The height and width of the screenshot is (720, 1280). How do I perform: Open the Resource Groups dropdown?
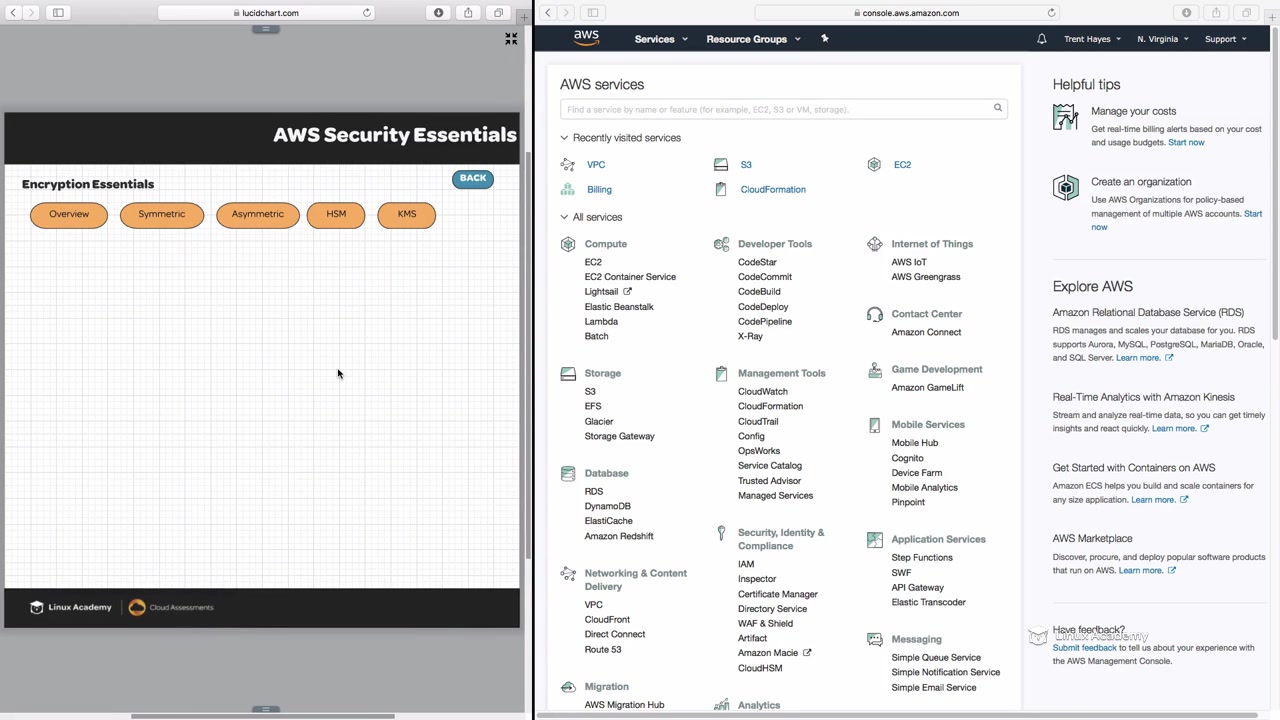point(753,39)
